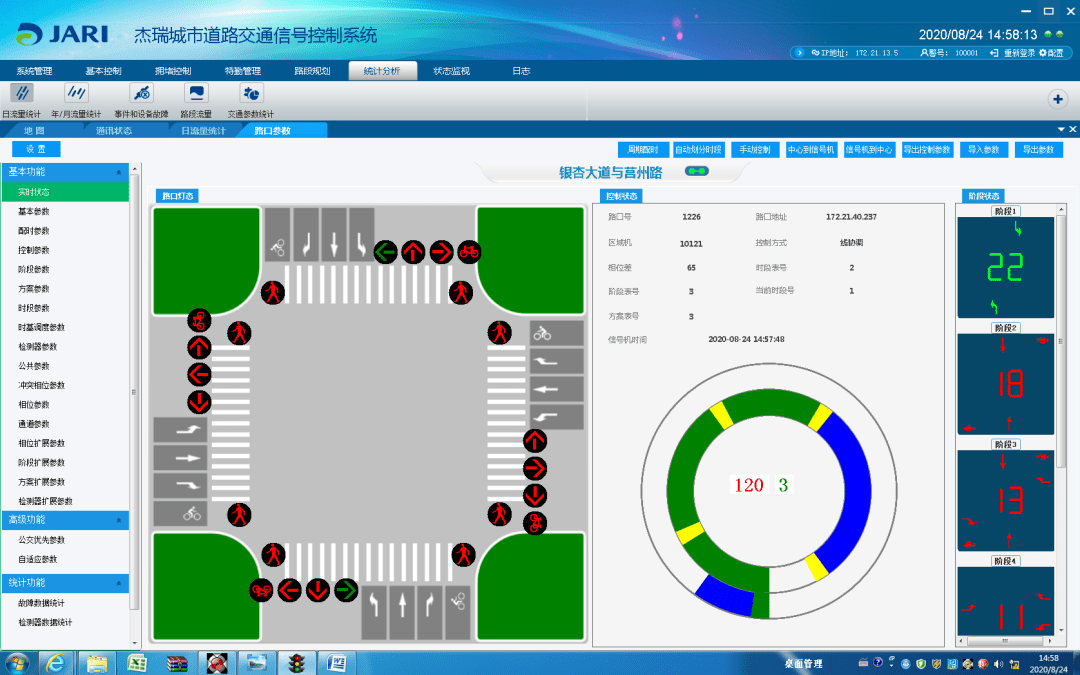Click the 年/月流量统计 toolbar icon

point(77,93)
